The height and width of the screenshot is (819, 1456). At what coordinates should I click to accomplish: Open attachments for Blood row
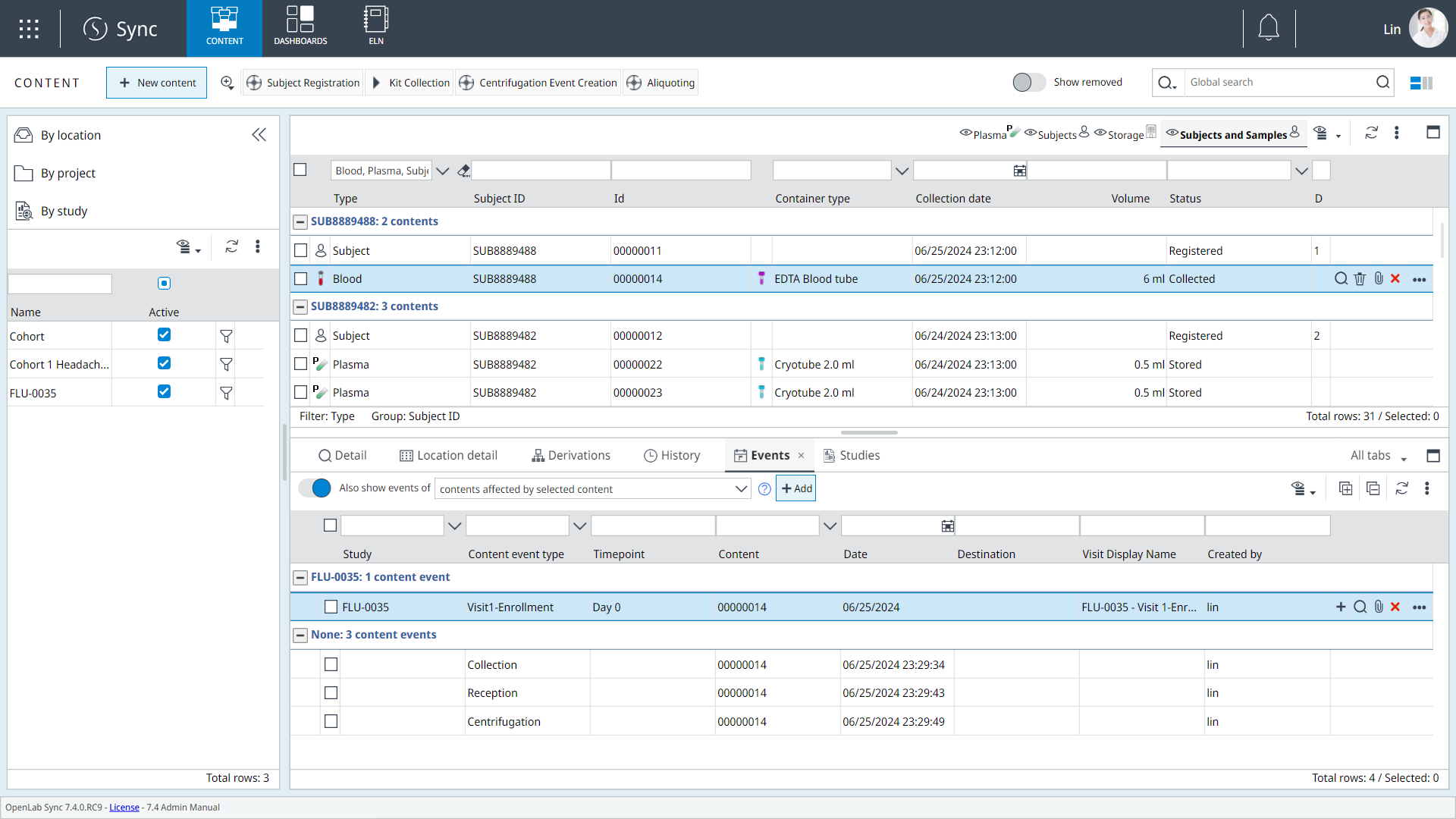(x=1379, y=279)
